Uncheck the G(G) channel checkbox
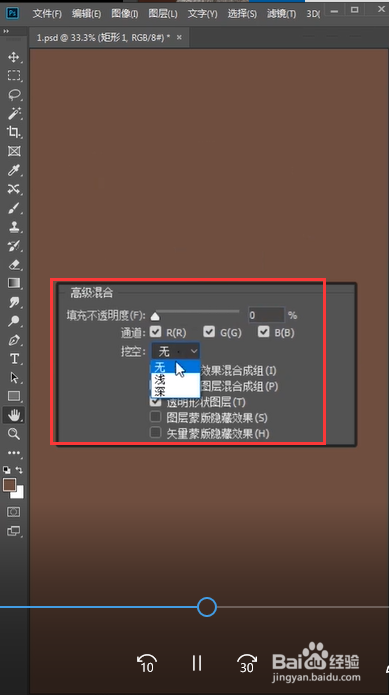 tap(209, 332)
